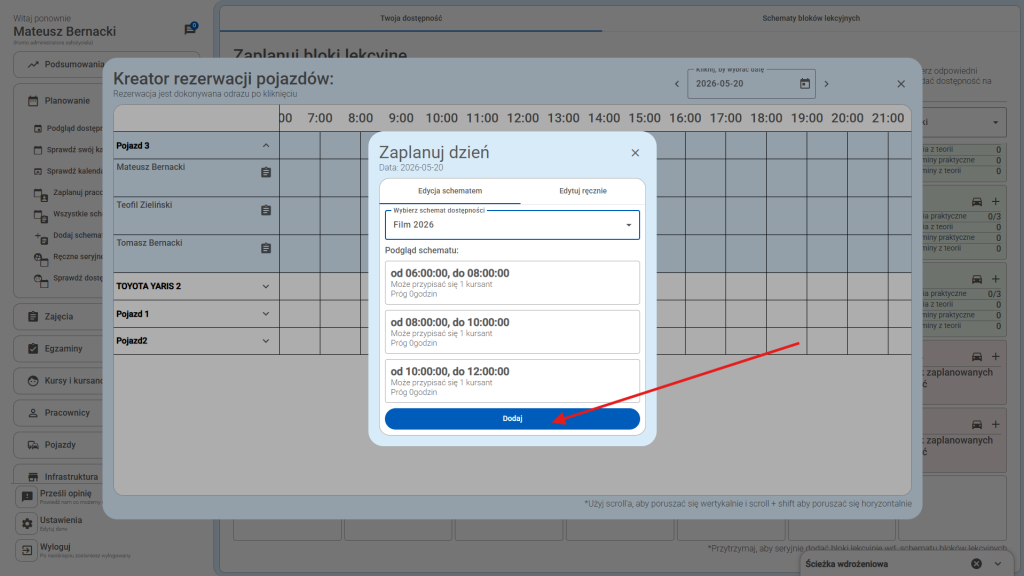1024x576 pixels.
Task: Dismiss the Ścieżka wdrożeniowa panel with X
Action: (x=977, y=564)
